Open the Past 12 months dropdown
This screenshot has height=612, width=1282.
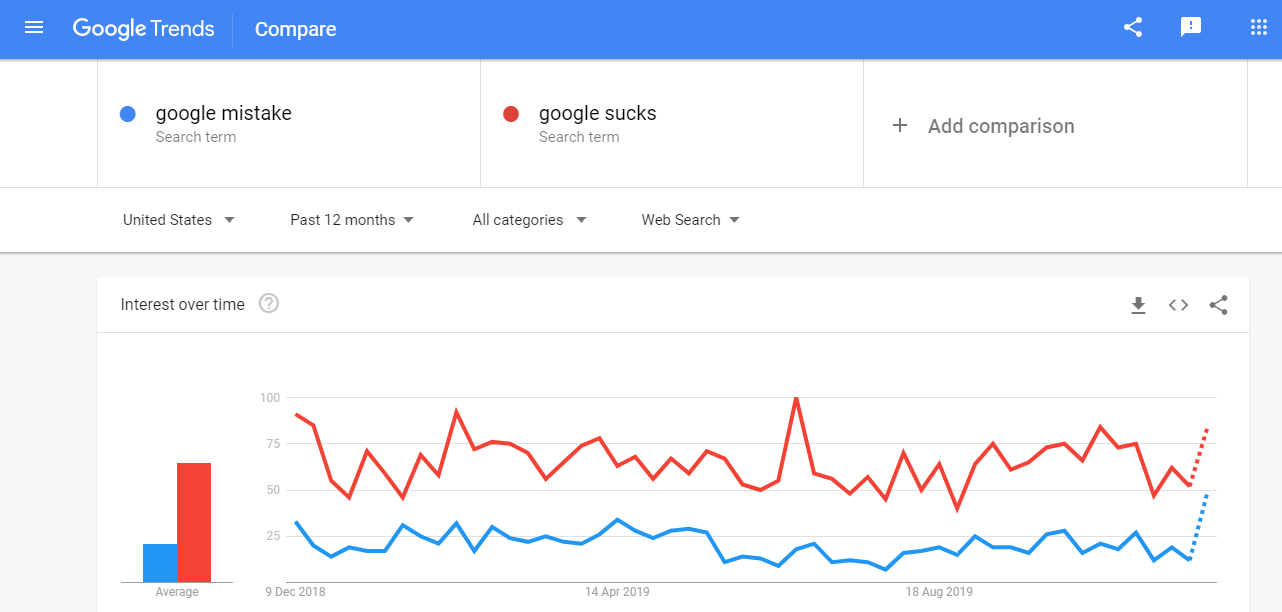point(352,220)
